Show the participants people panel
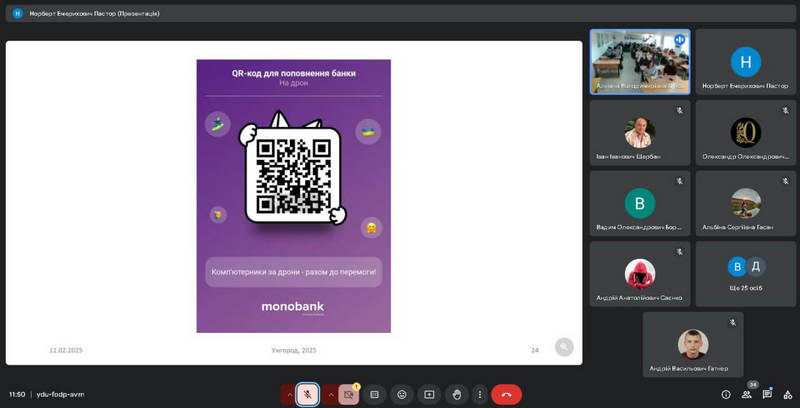 tap(746, 394)
